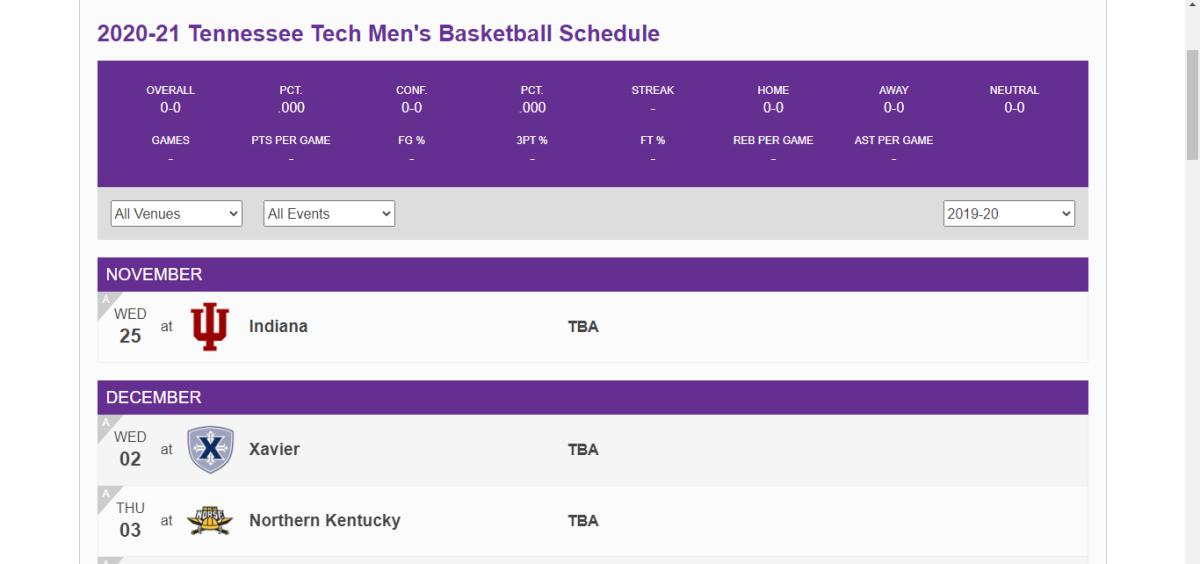Expand the All Events filter dropdown
1200x564 pixels.
[x=329, y=214]
